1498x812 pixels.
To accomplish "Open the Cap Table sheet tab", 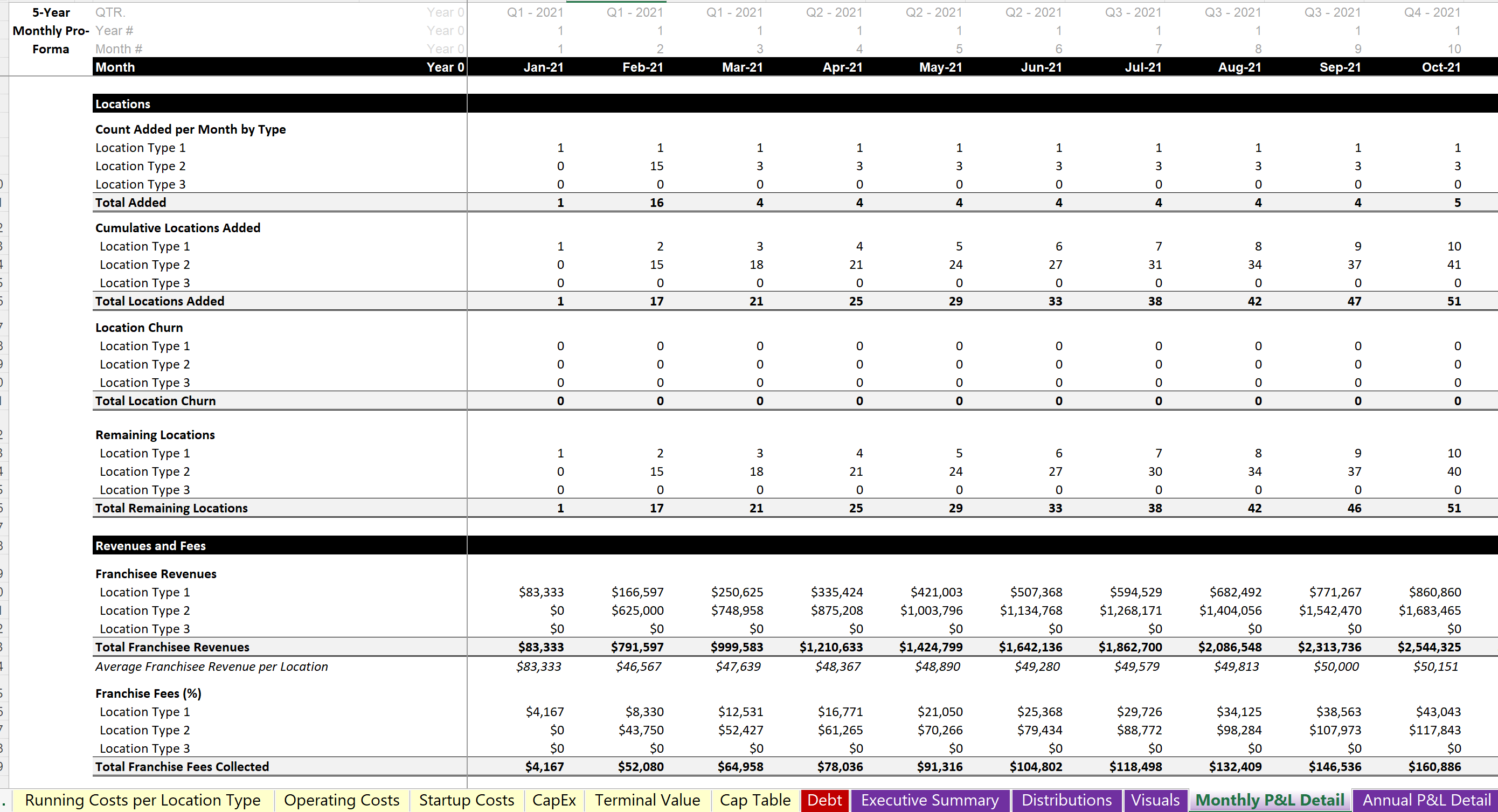I will coord(755,800).
